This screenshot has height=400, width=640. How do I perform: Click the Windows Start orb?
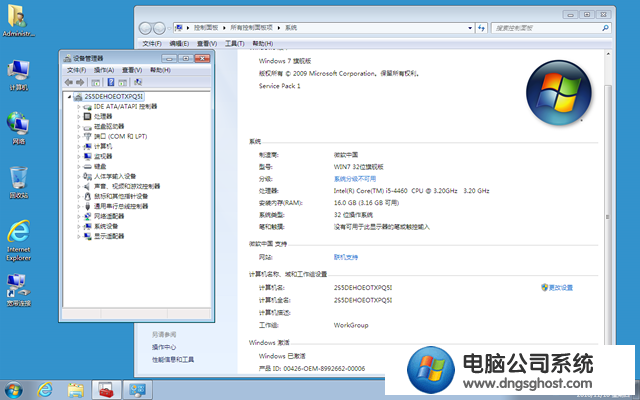(13, 390)
